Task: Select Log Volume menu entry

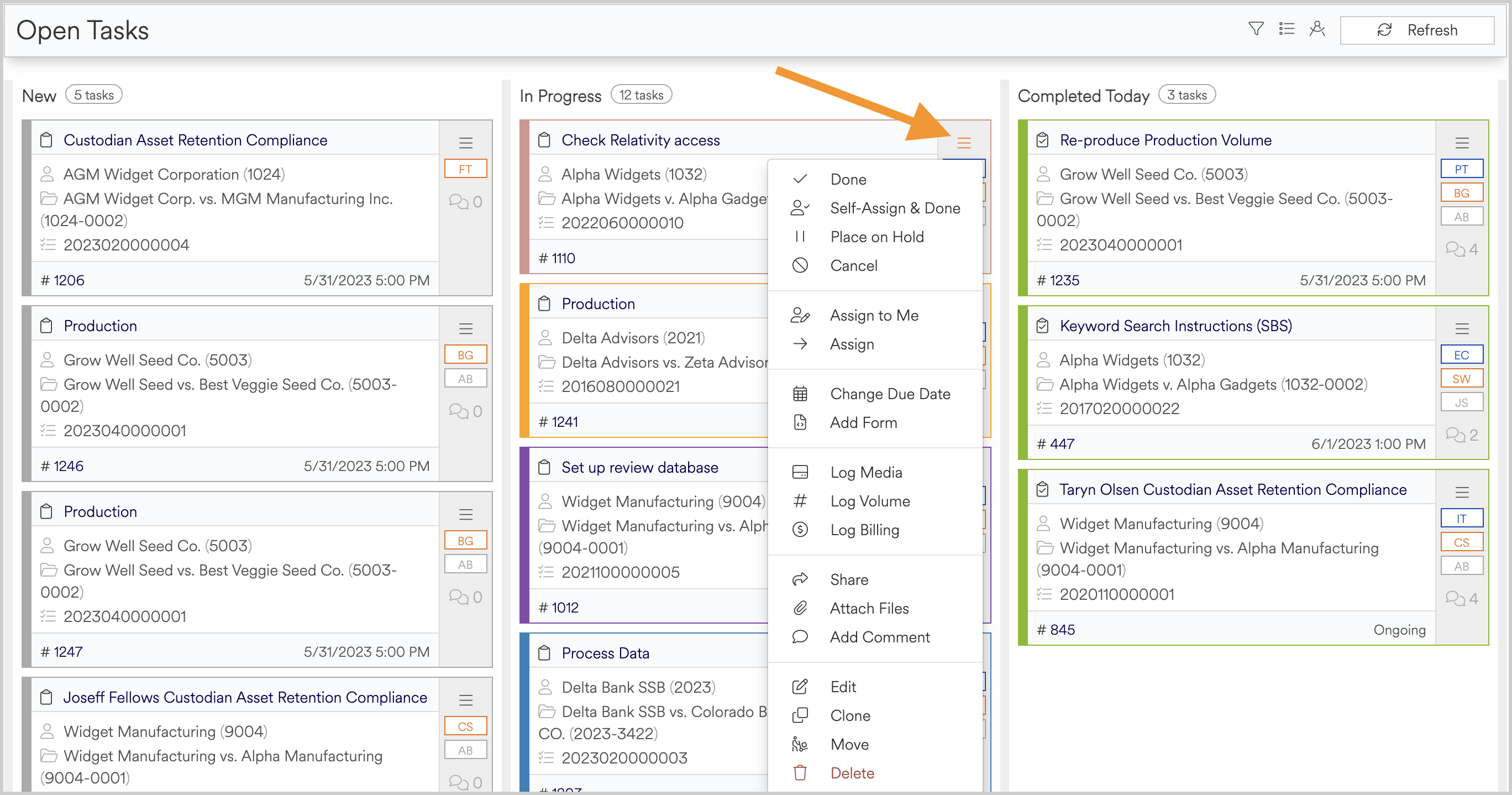Action: click(875, 501)
